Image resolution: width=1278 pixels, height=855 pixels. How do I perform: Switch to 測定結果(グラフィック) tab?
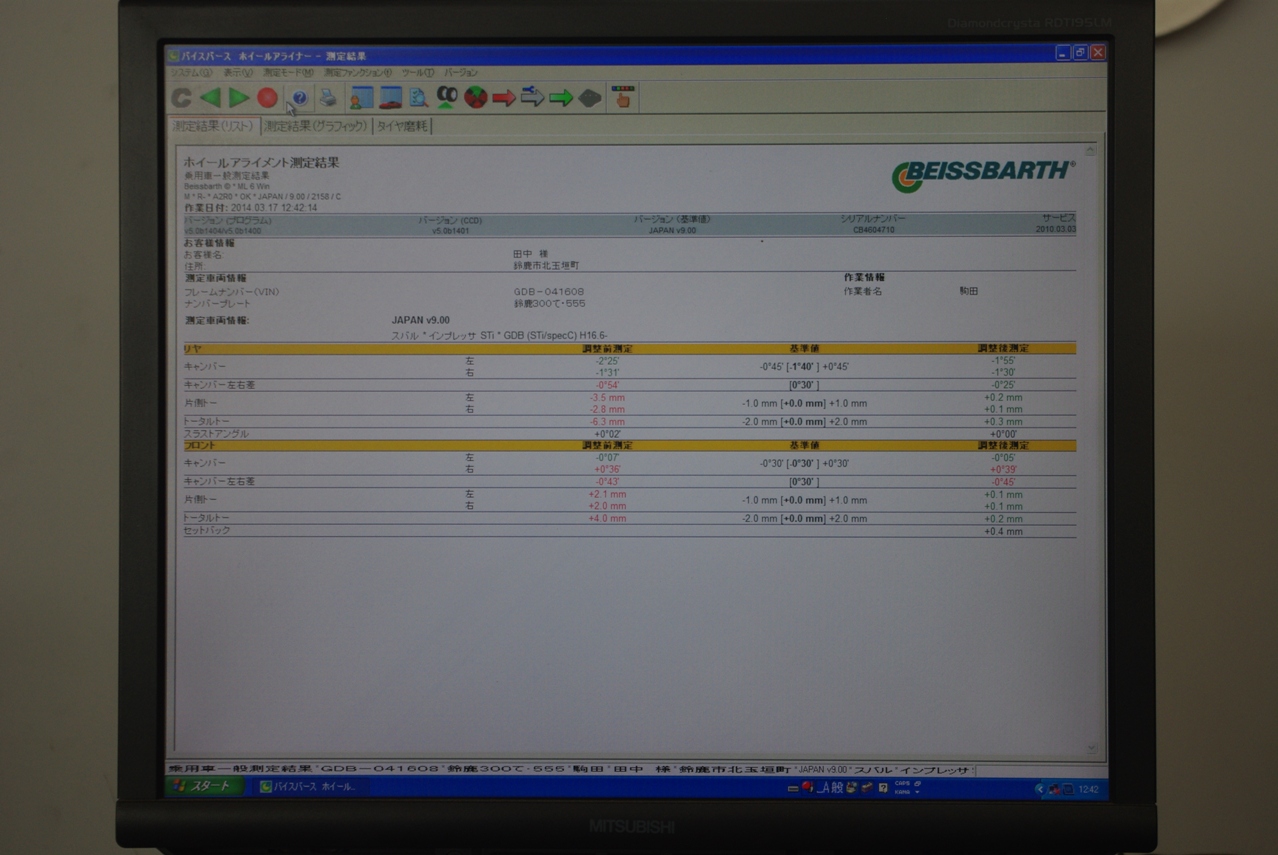[x=316, y=126]
